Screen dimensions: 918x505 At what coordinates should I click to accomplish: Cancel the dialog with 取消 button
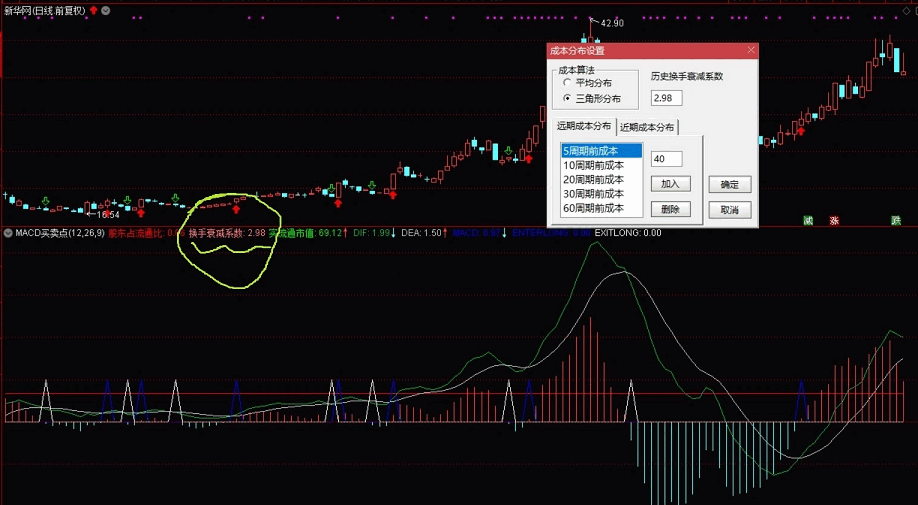click(729, 209)
